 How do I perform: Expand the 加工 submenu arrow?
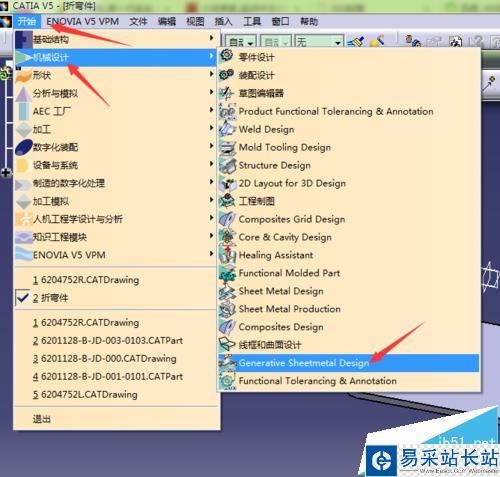click(212, 128)
